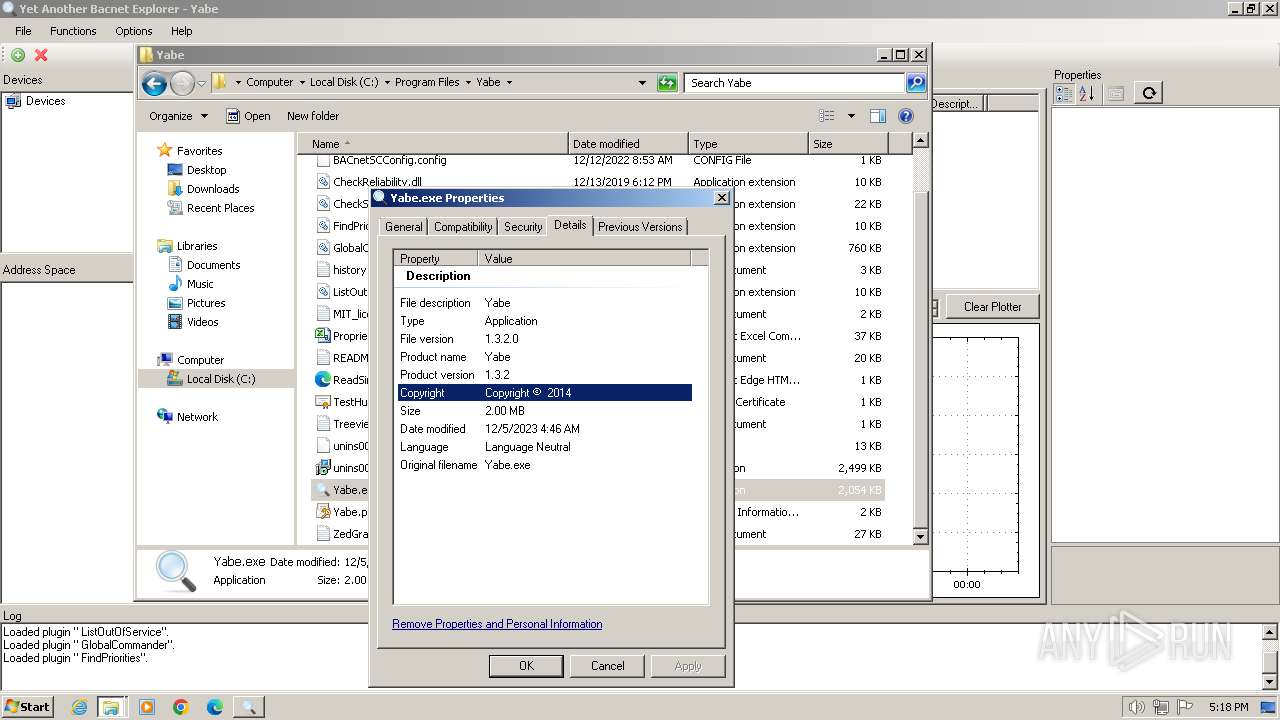The image size is (1280, 720).
Task: Click into the Search Yabe field
Action: click(x=795, y=83)
